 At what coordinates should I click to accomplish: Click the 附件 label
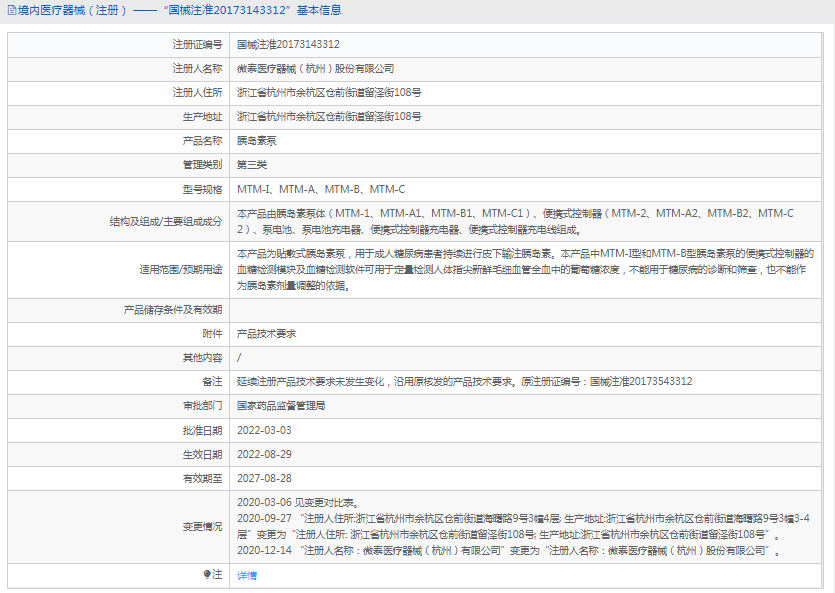point(212,334)
